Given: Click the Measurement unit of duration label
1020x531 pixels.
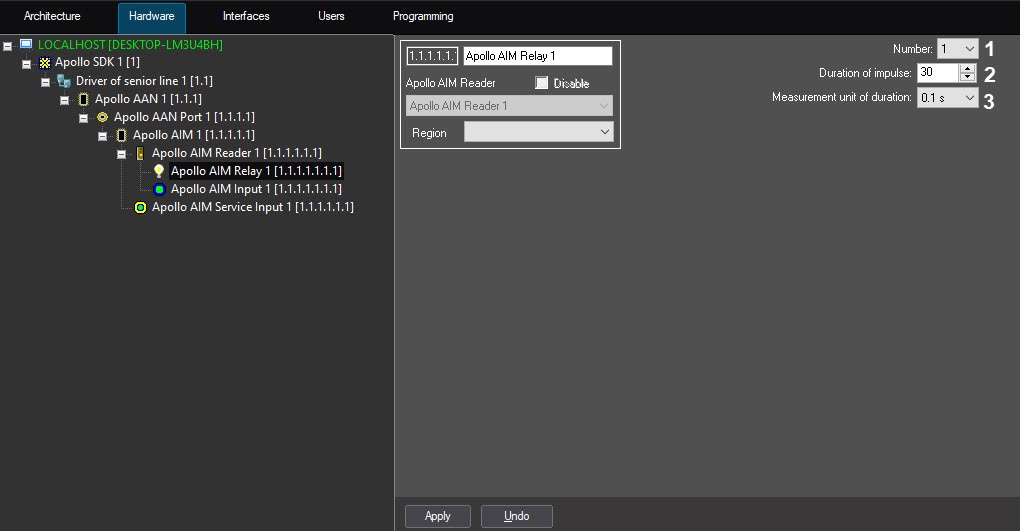Looking at the screenshot, I should [x=842, y=97].
